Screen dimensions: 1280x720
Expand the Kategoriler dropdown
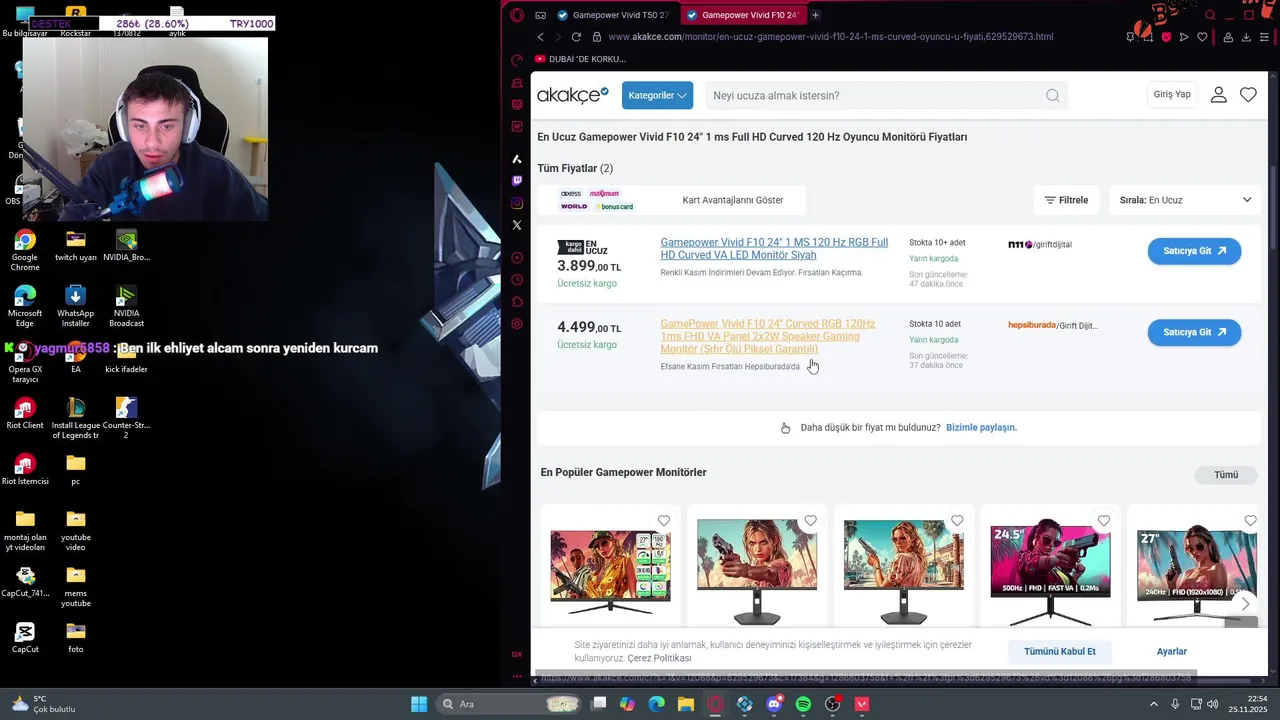coord(657,95)
